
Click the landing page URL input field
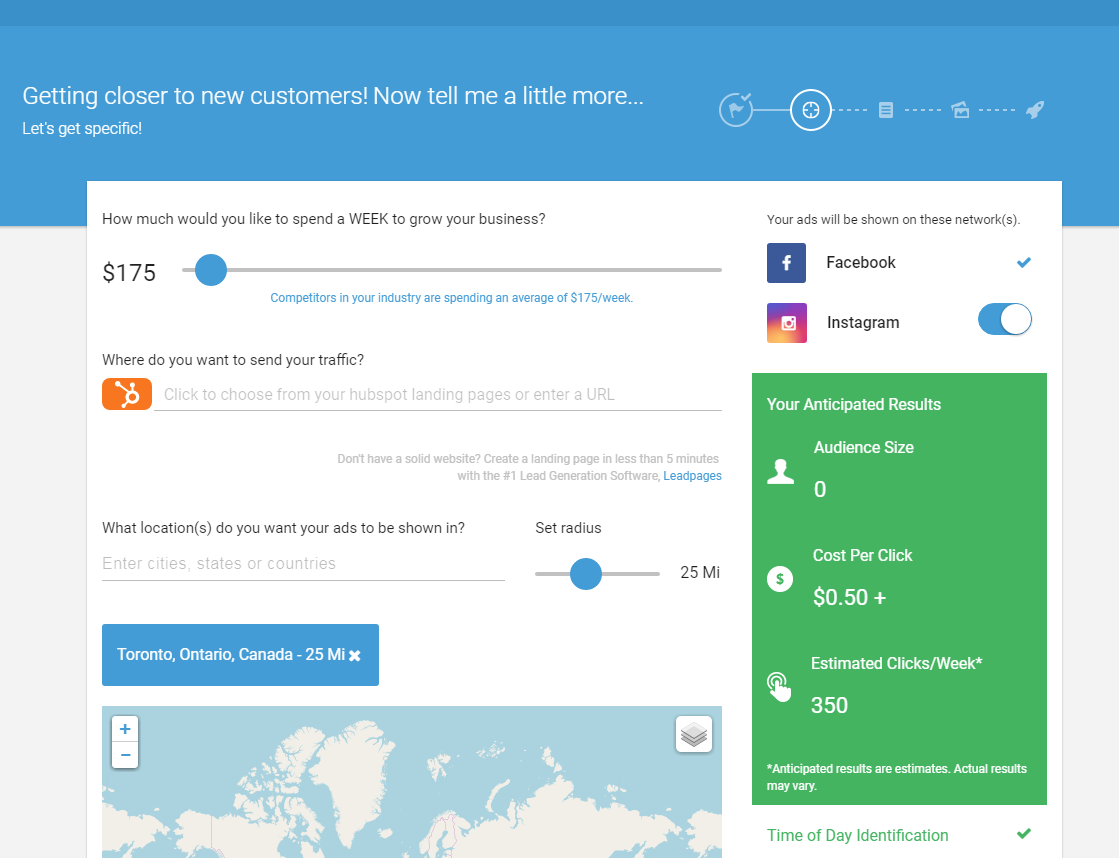(x=438, y=394)
